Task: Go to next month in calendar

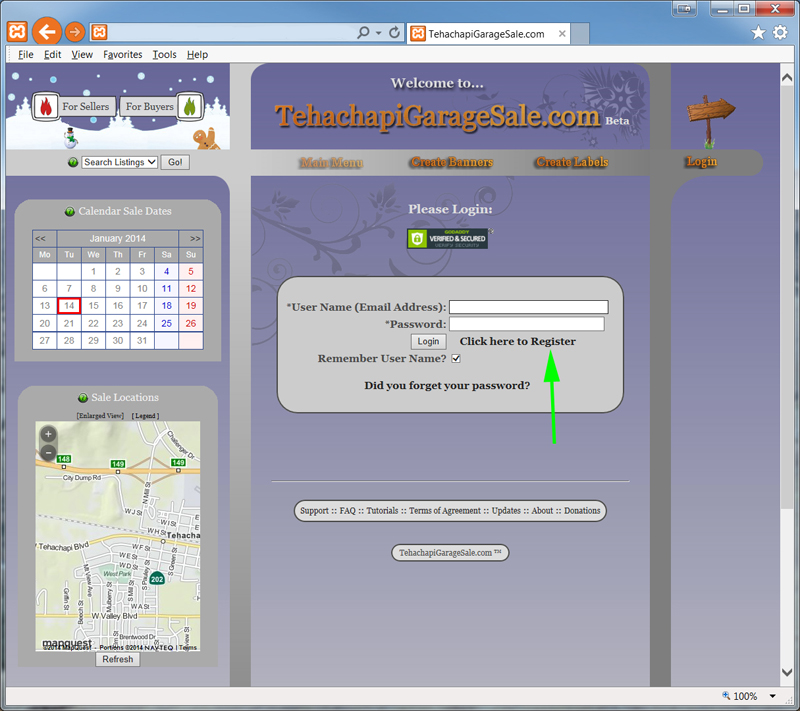Action: [x=194, y=239]
